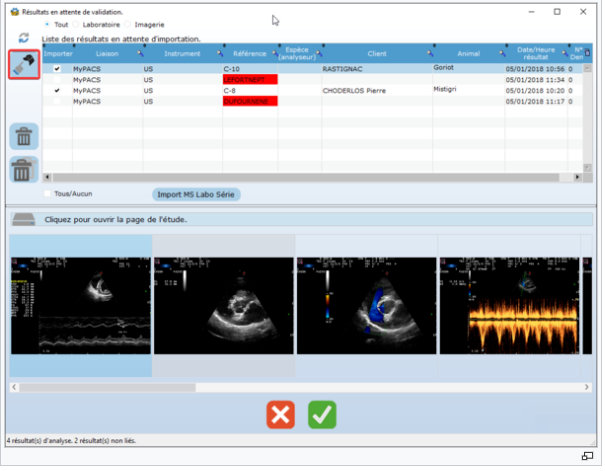
Task: Click the refresh results icon
Action: tap(24, 37)
